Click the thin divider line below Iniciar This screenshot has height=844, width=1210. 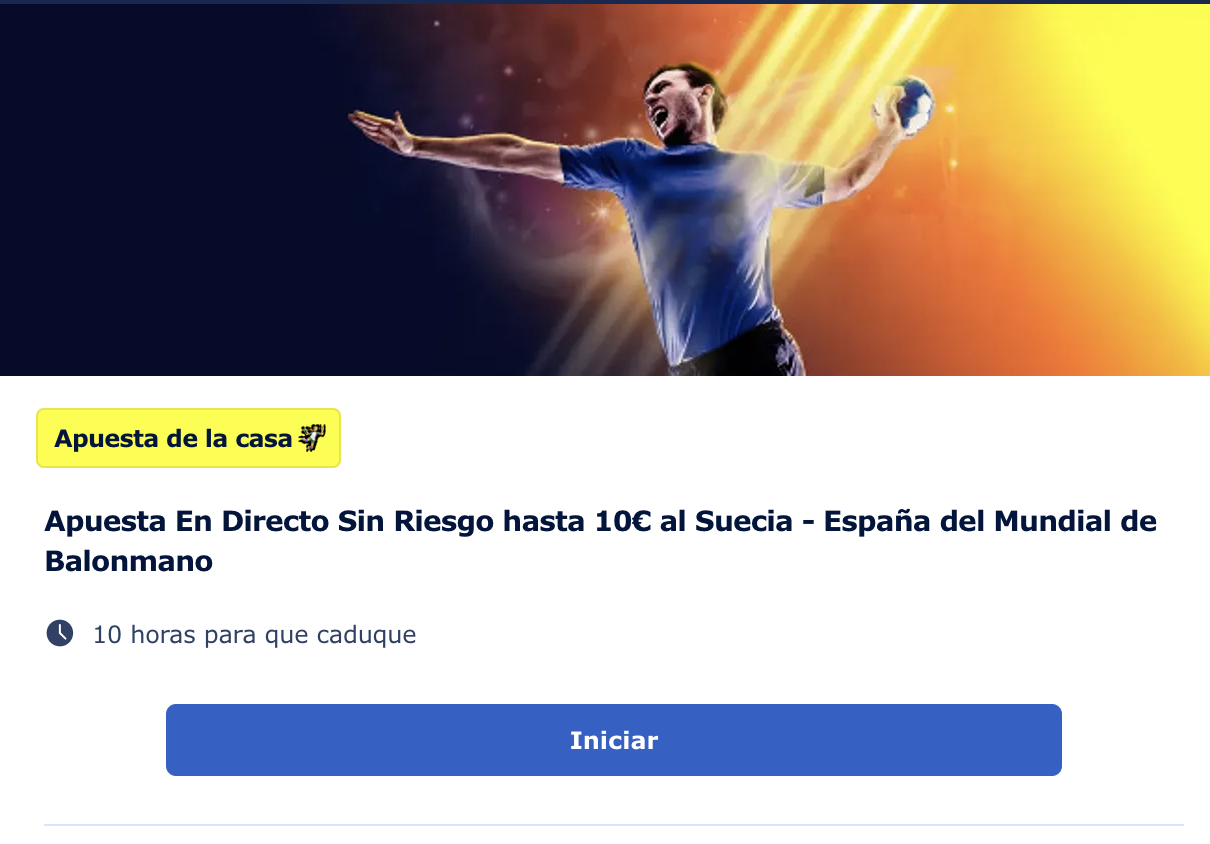pyautogui.click(x=613, y=825)
